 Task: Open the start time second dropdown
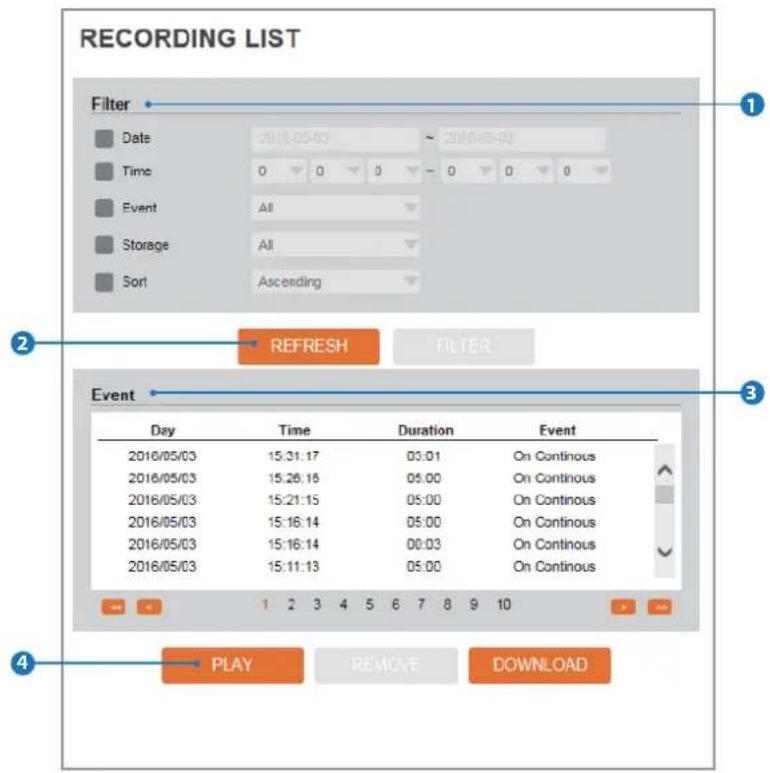click(x=395, y=171)
